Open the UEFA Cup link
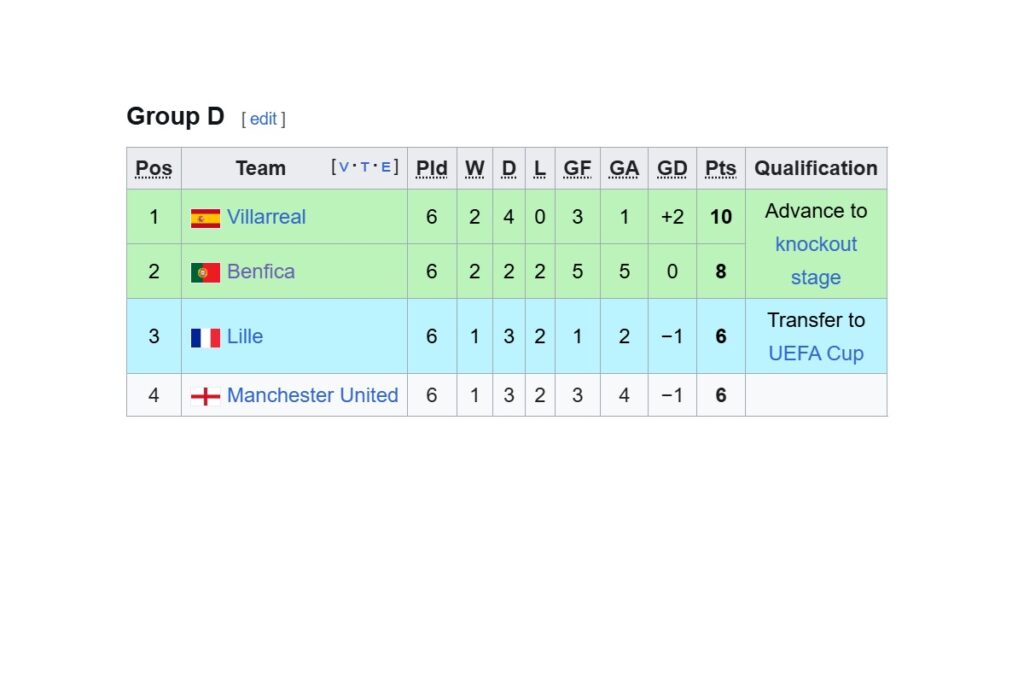The image size is (1024, 683). [x=816, y=353]
